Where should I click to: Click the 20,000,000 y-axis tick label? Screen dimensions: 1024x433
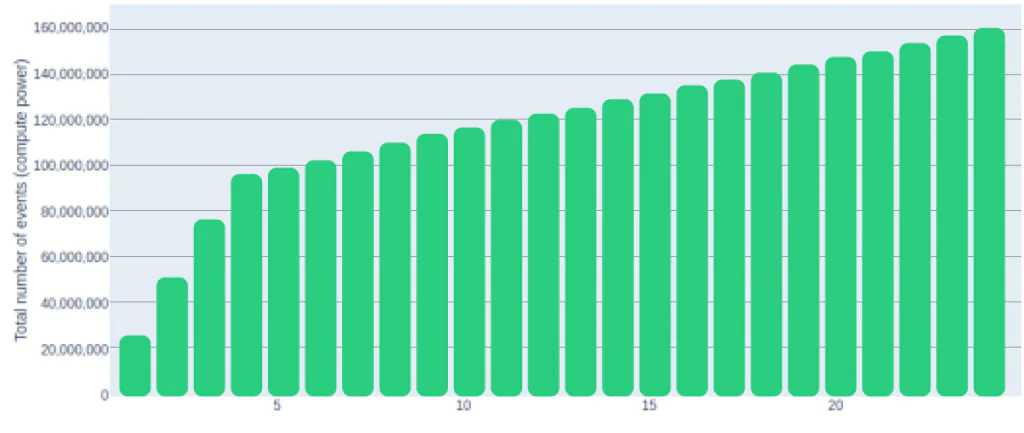74,350
